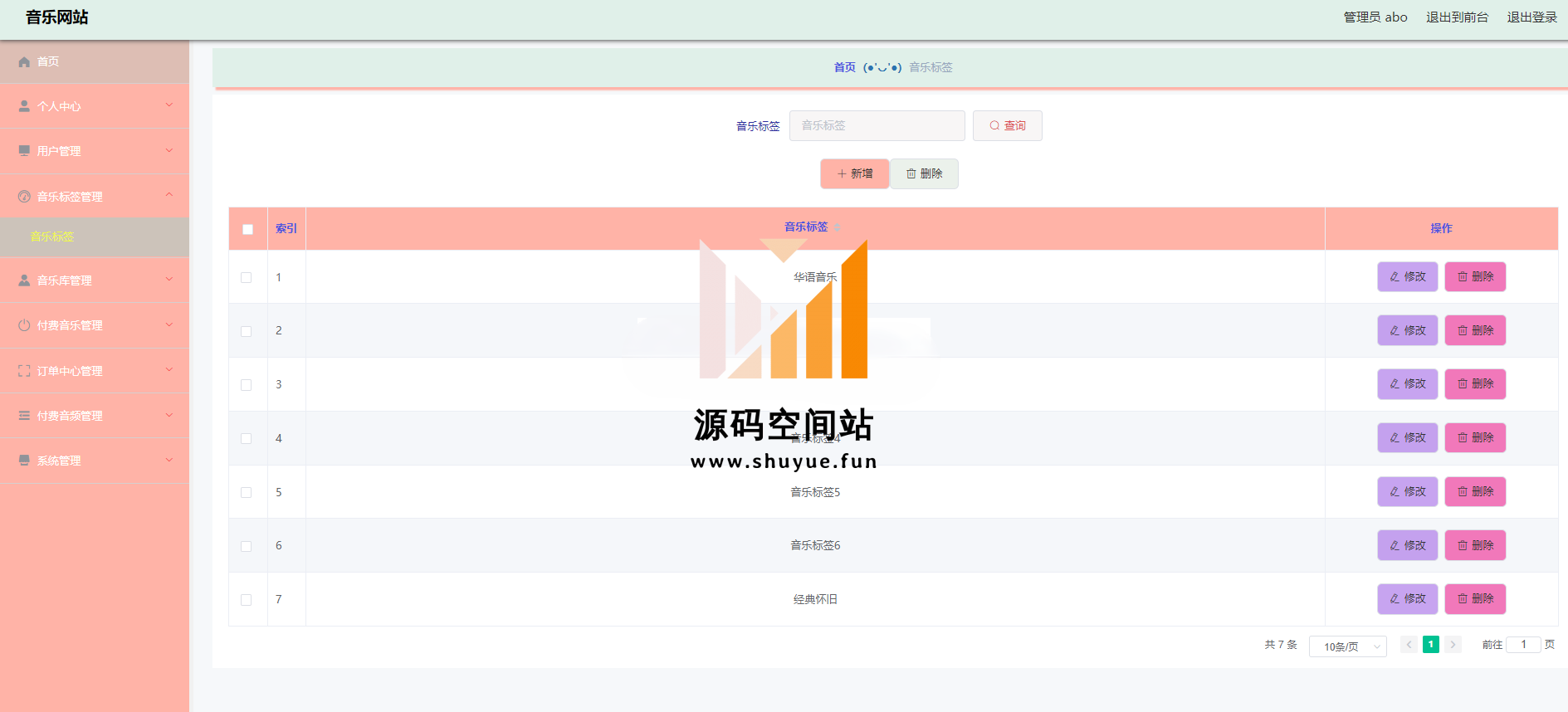This screenshot has width=1568, height=712.
Task: Expand the 用户管理 menu chevron
Action: point(169,150)
